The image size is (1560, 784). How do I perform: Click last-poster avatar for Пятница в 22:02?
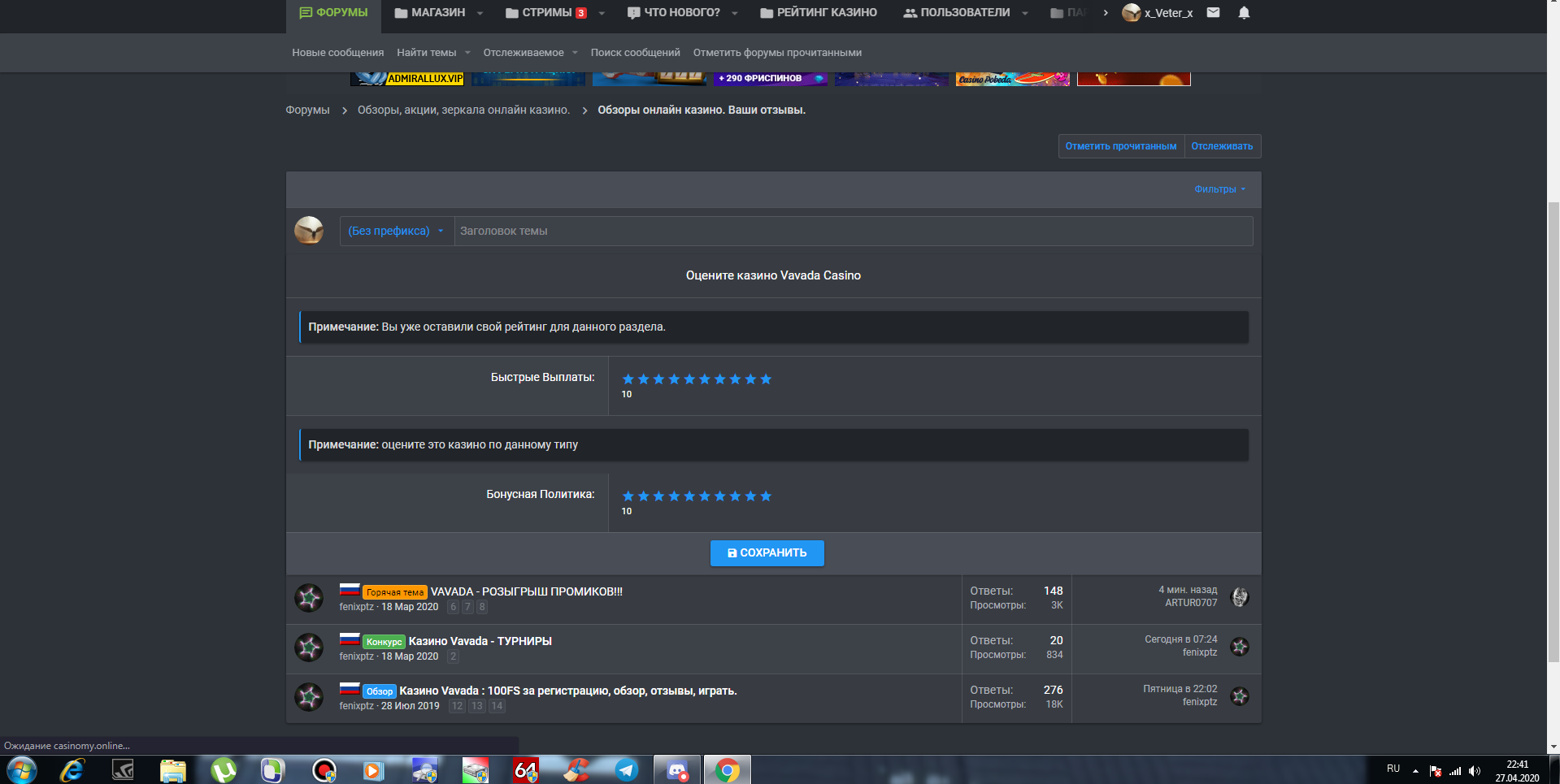1240,696
